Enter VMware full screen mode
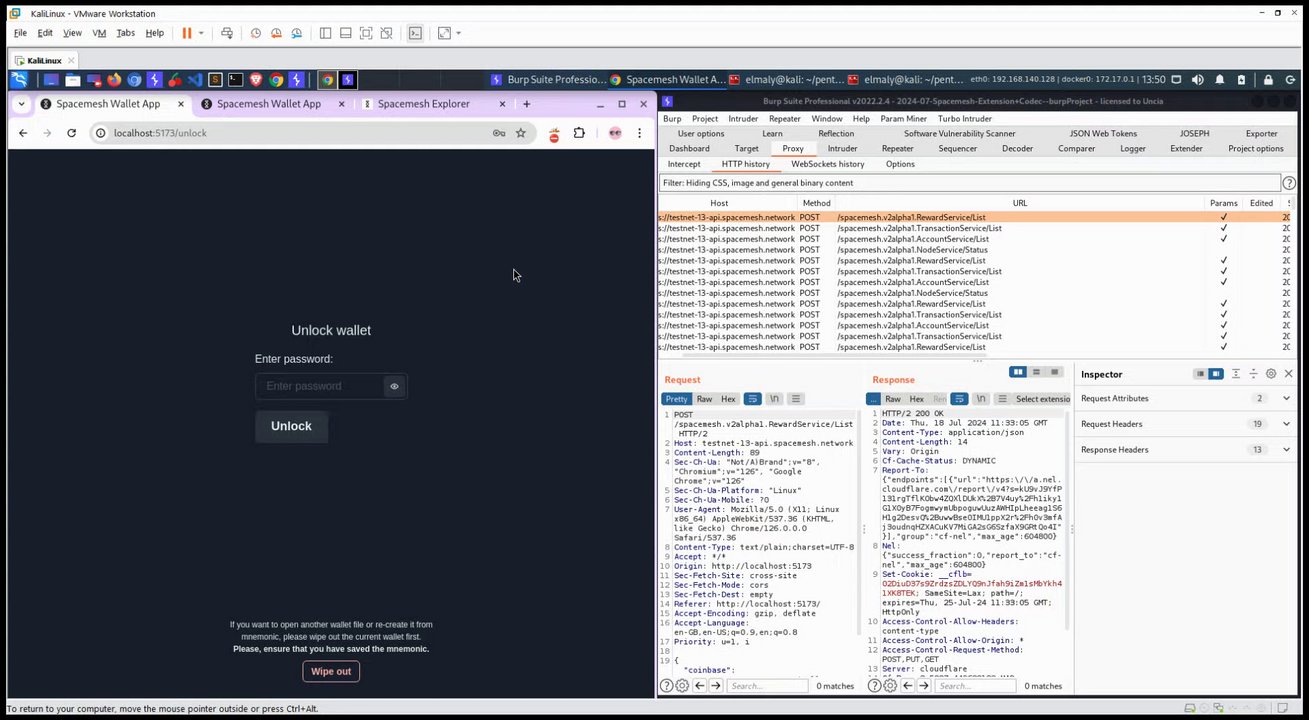The width and height of the screenshot is (1309, 720). click(x=365, y=33)
